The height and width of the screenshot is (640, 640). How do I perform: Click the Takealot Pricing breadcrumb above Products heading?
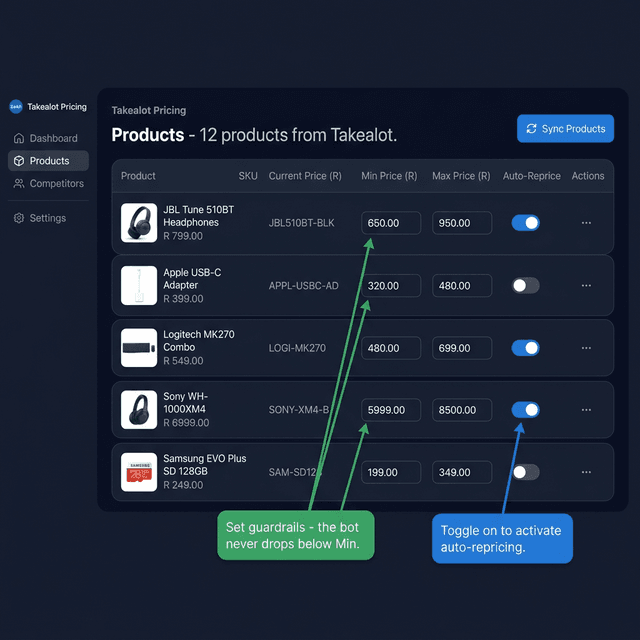149,111
